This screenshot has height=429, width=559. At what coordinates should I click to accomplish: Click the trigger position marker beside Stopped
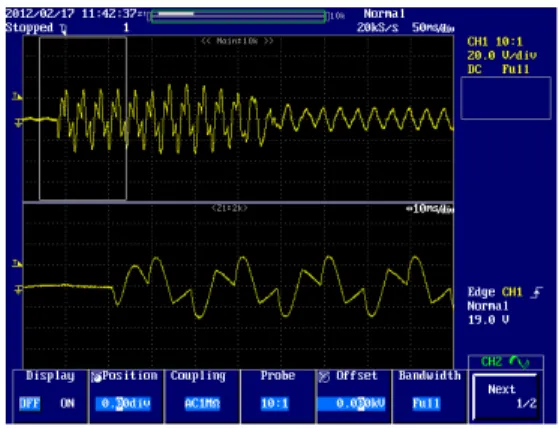point(63,29)
